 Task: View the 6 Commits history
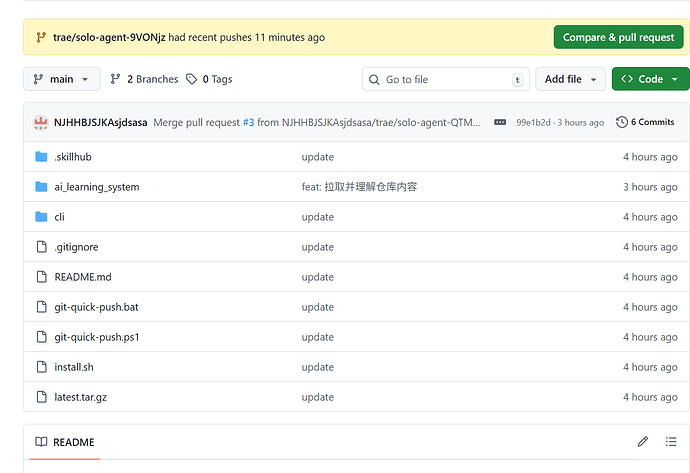point(645,122)
